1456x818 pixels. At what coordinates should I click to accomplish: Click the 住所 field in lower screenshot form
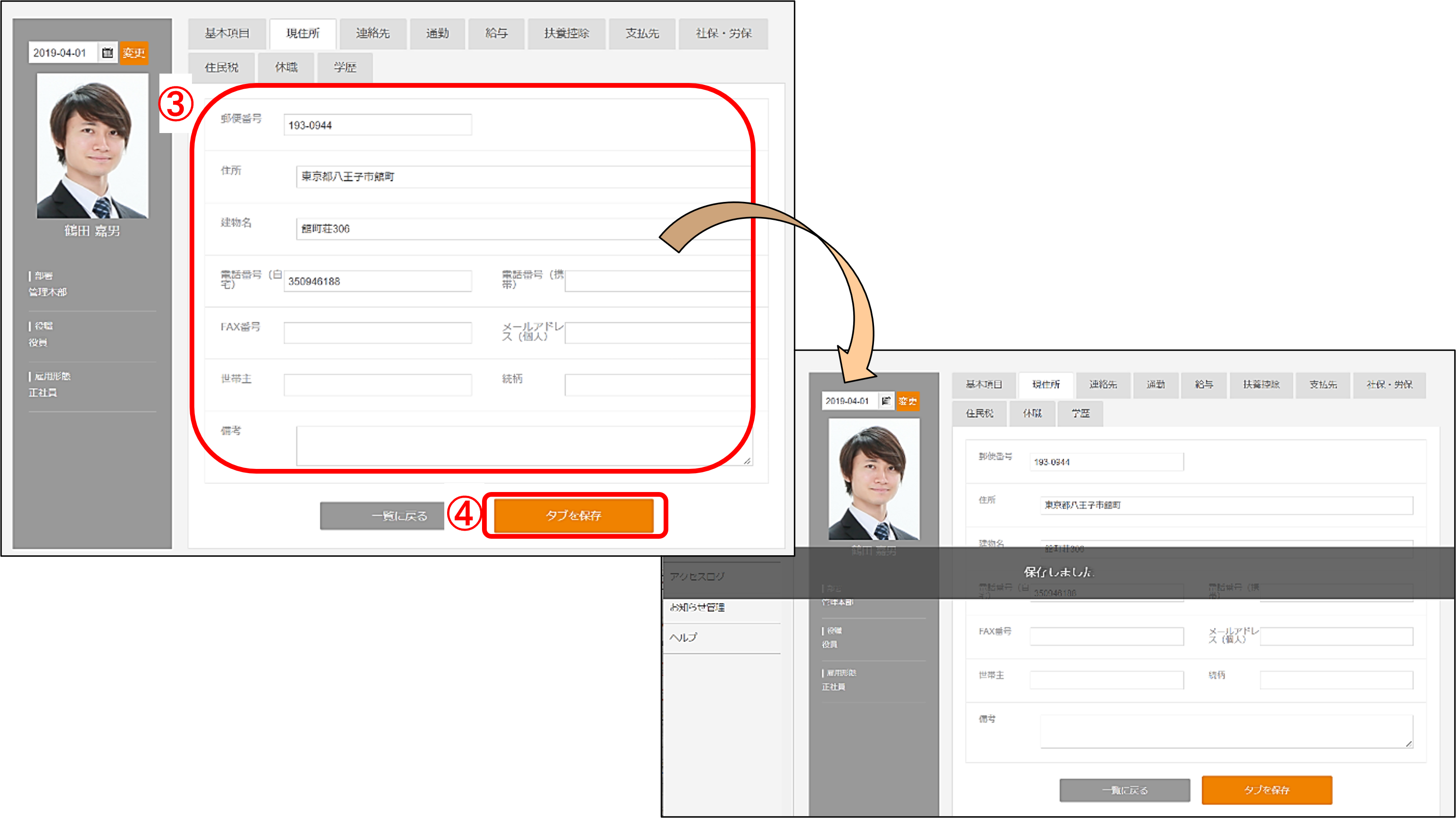[x=1226, y=505]
